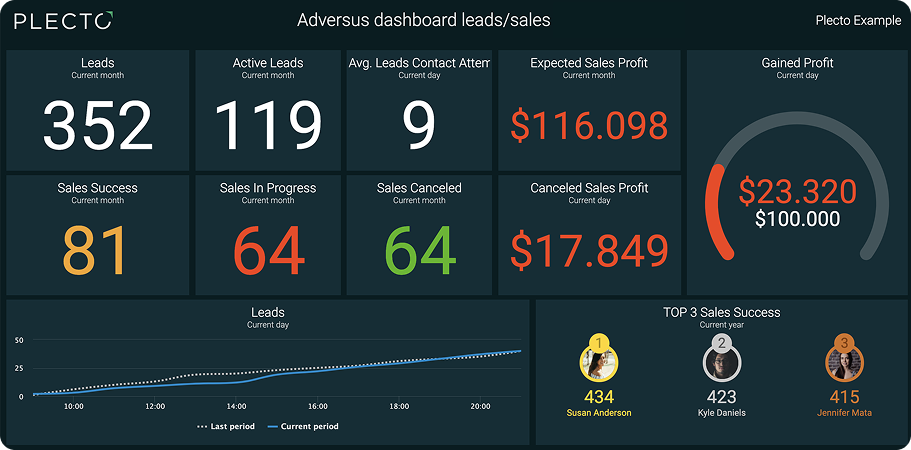Click the Canceled Sales Profit $17.849 amount
The height and width of the screenshot is (450, 911).
589,250
